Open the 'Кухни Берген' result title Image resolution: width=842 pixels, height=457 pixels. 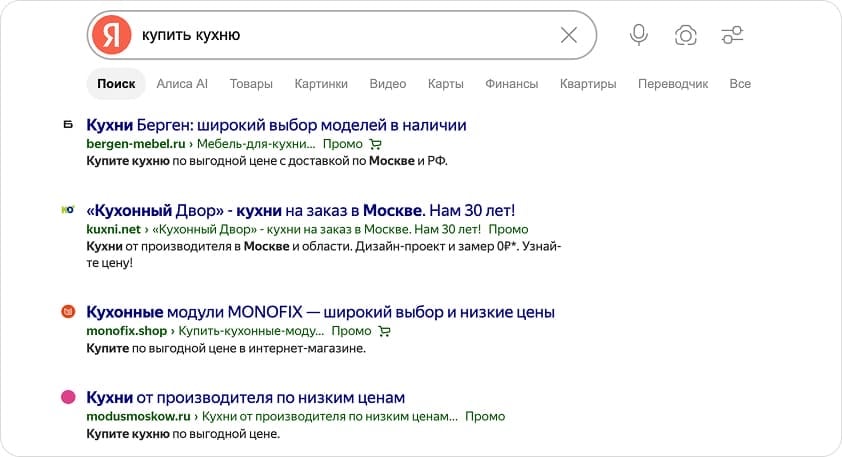(276, 125)
